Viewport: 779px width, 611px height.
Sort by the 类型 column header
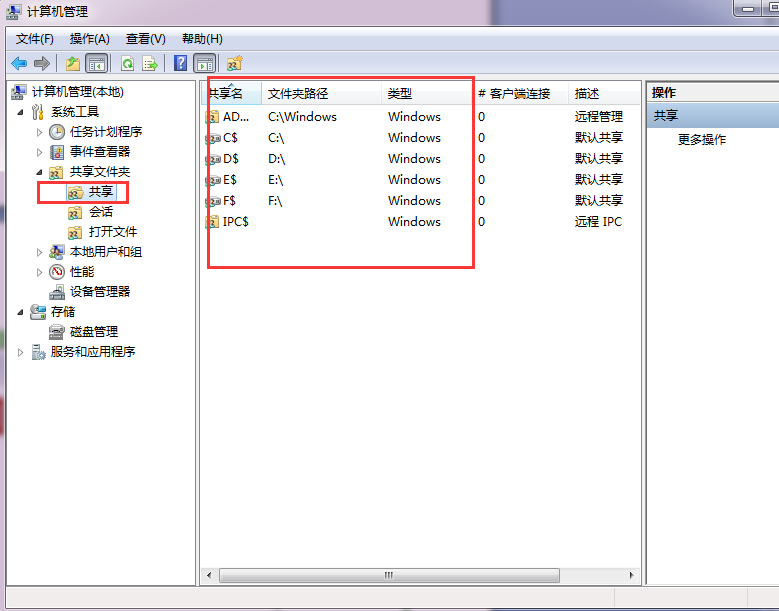[426, 93]
